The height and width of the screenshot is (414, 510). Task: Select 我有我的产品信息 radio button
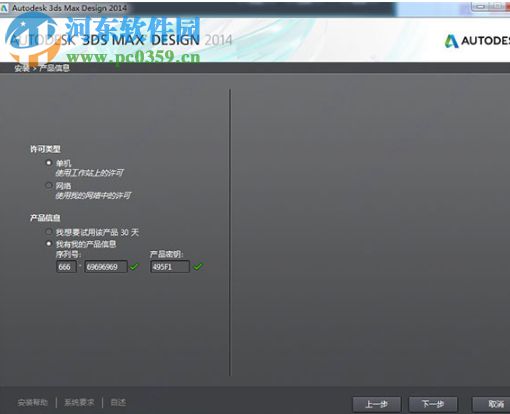point(49,244)
